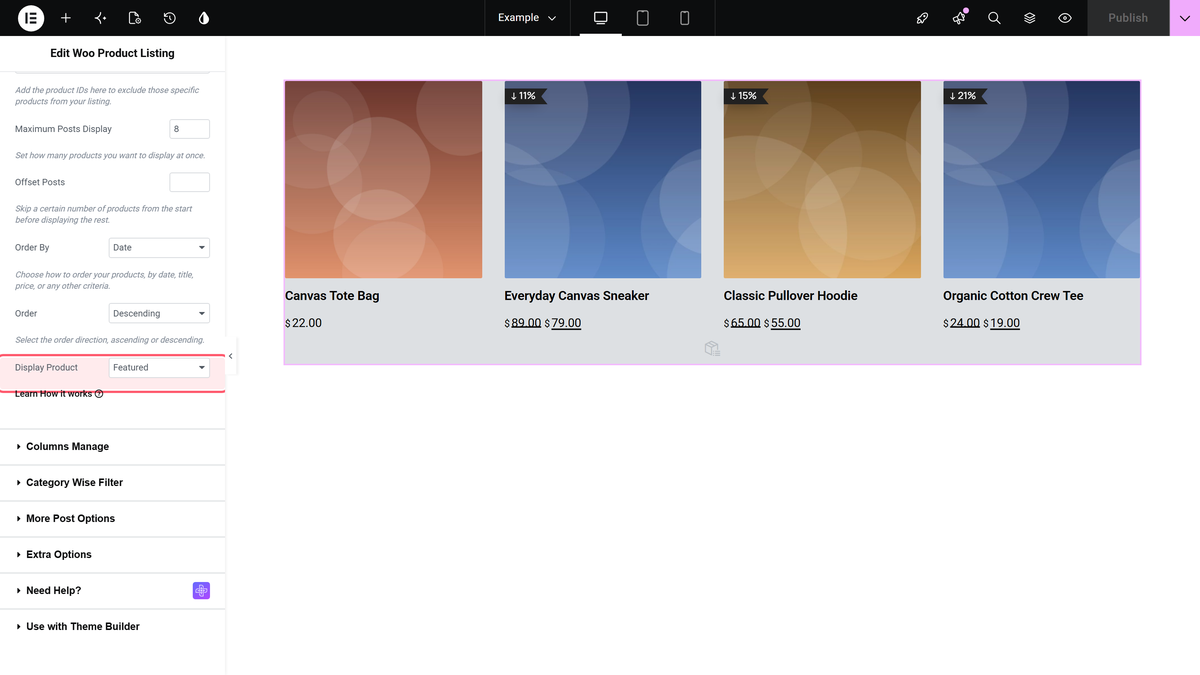Click the purple icon in Need Help row
This screenshot has height=675, width=1200.
coord(201,591)
